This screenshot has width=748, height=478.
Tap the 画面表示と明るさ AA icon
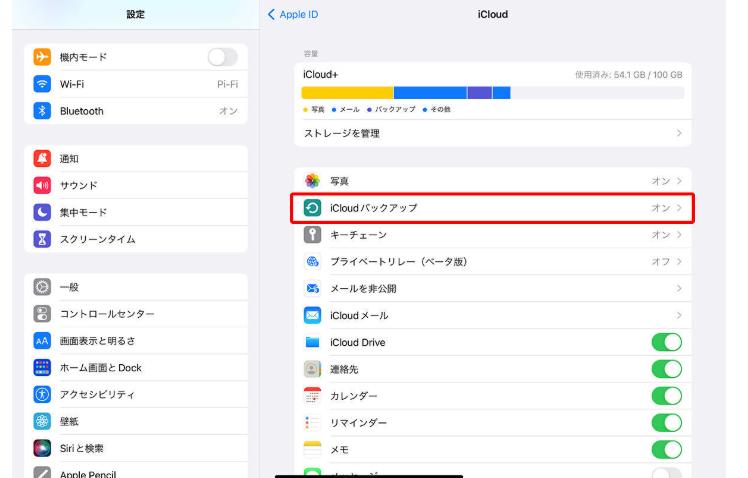coord(42,341)
